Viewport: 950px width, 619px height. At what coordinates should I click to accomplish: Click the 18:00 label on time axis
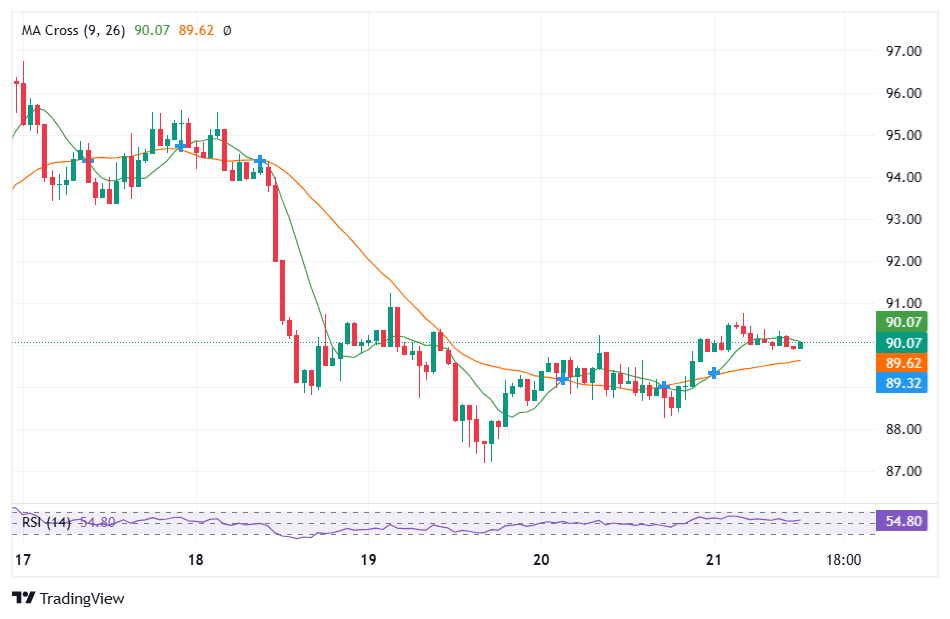coord(843,560)
